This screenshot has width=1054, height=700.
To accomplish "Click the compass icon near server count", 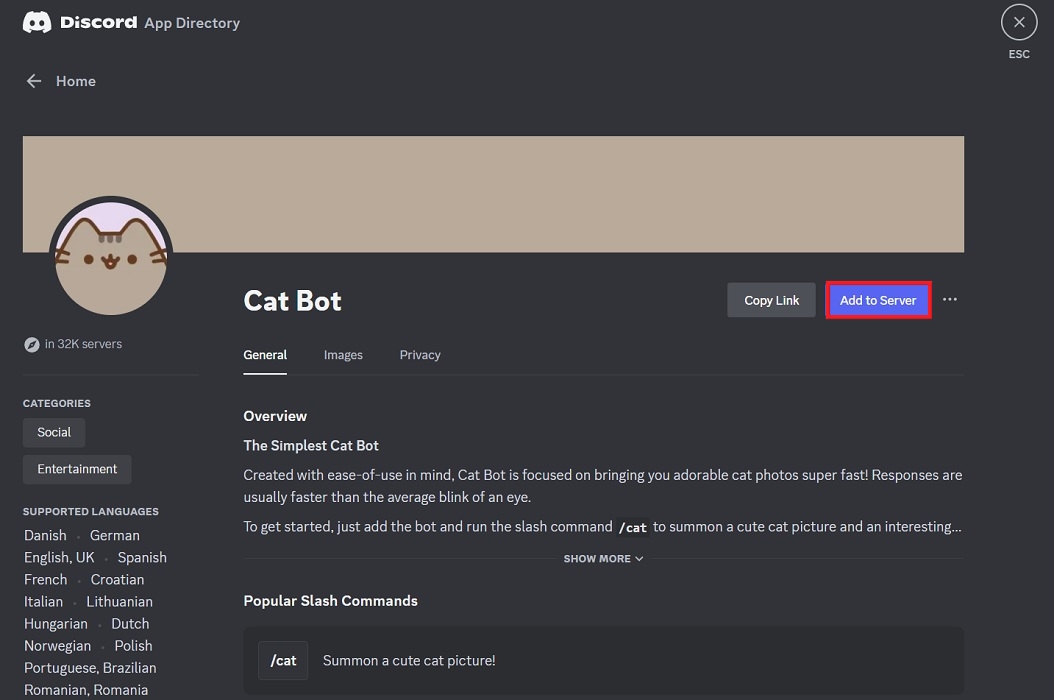I will [x=31, y=344].
